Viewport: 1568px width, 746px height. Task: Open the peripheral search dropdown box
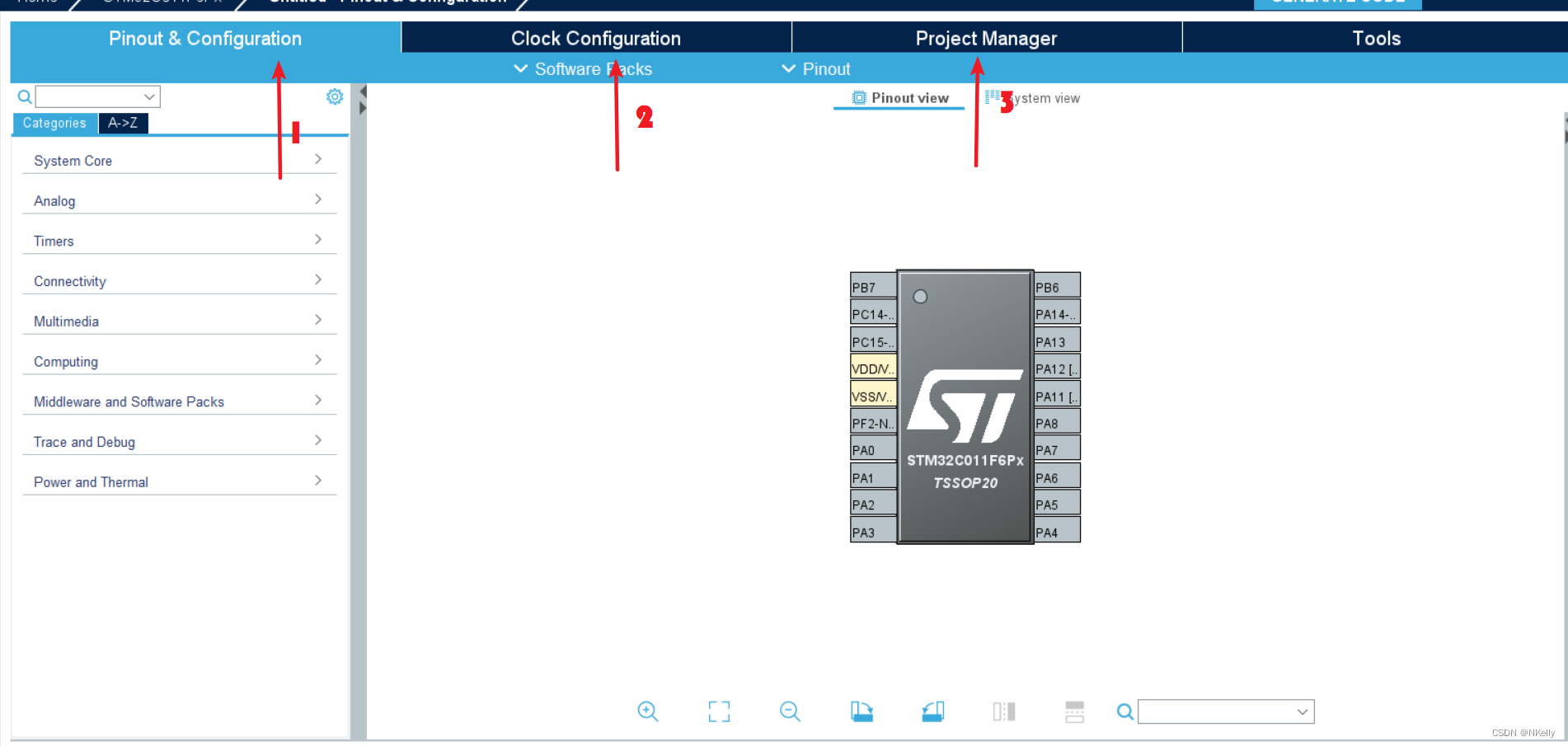98,96
